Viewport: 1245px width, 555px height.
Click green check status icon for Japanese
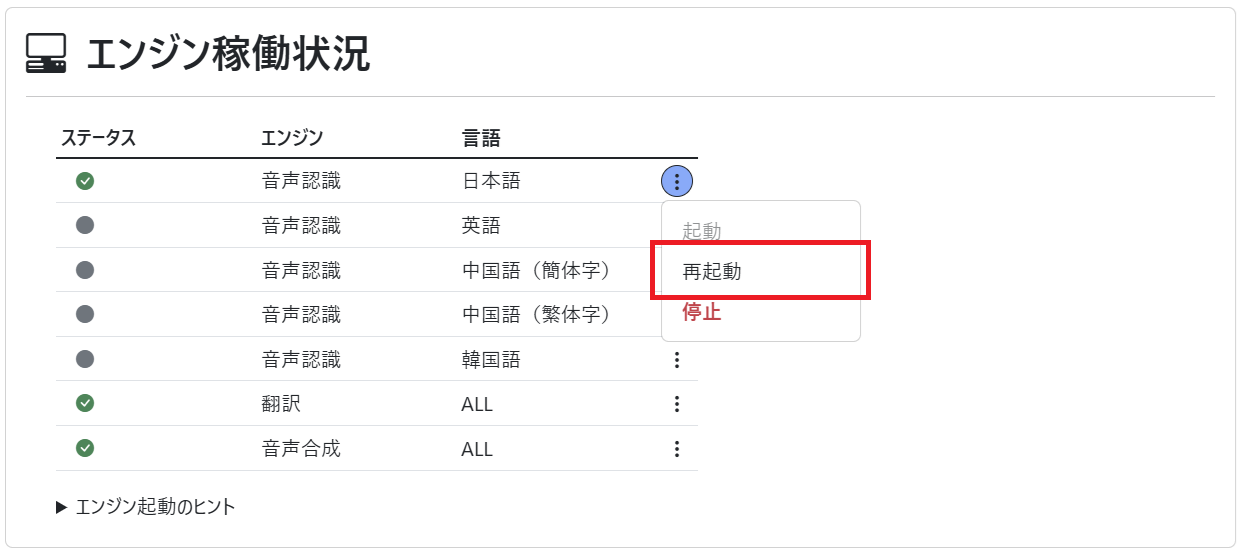pos(85,181)
